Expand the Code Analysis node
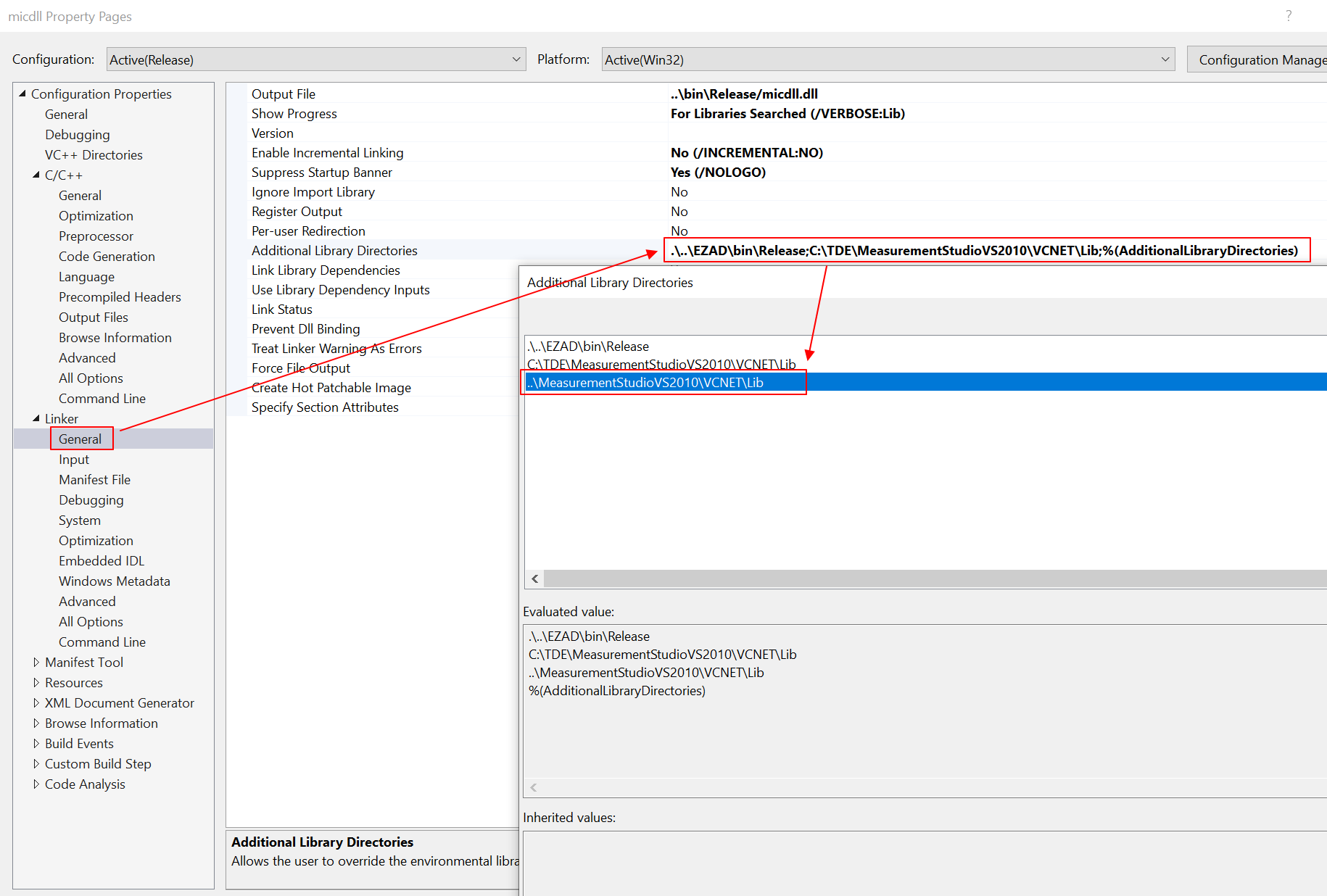Screen dimensions: 1327x896 pyautogui.click(x=36, y=784)
